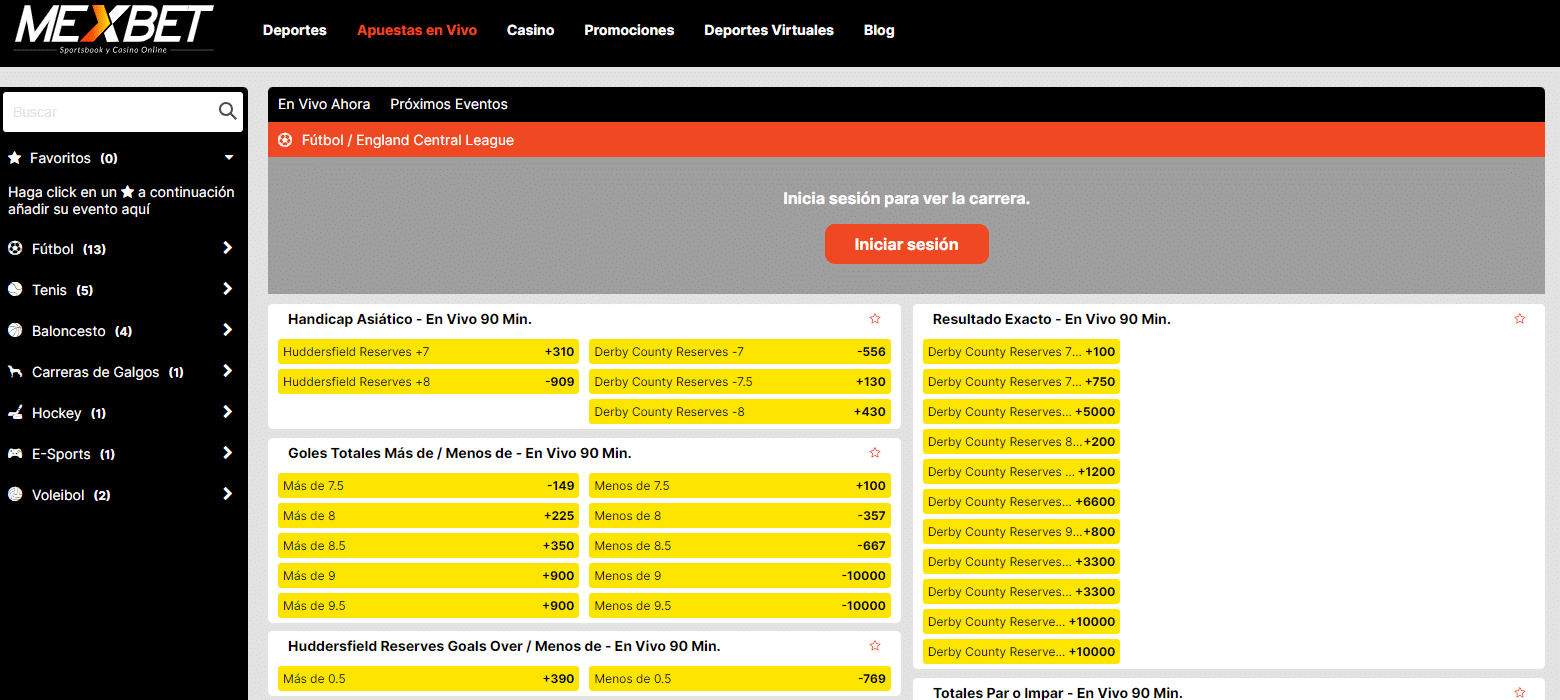Select the Voleibol ball icon
Viewport: 1560px width, 700px height.
click(x=14, y=494)
